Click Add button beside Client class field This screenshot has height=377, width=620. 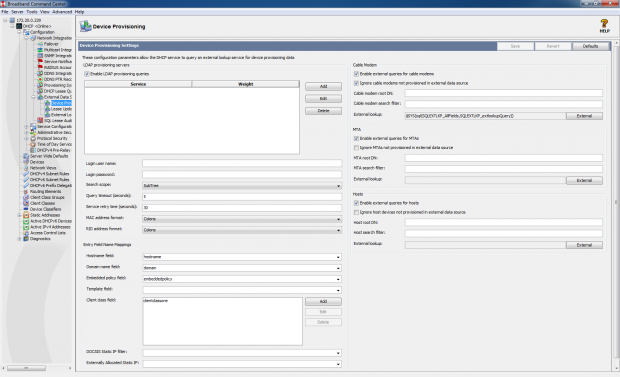(x=323, y=301)
